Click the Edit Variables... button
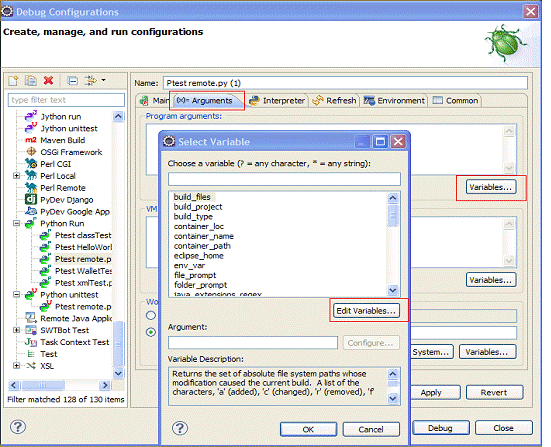 pyautogui.click(x=366, y=311)
